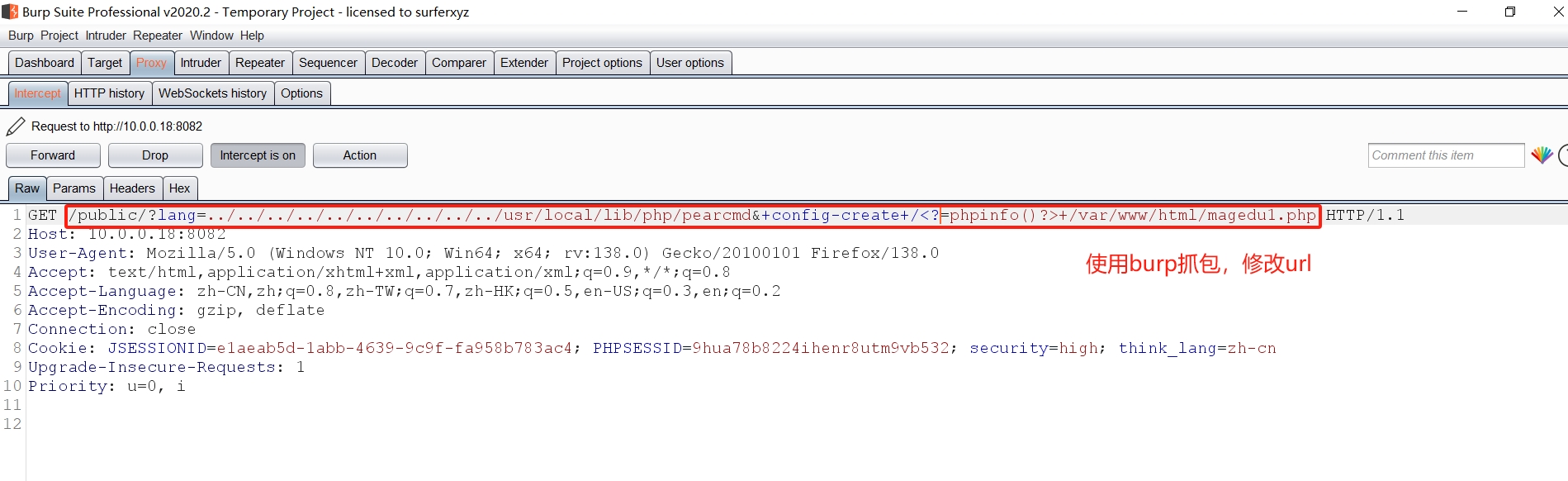
Task: Restore down the Burp Suite window
Action: 1510,12
